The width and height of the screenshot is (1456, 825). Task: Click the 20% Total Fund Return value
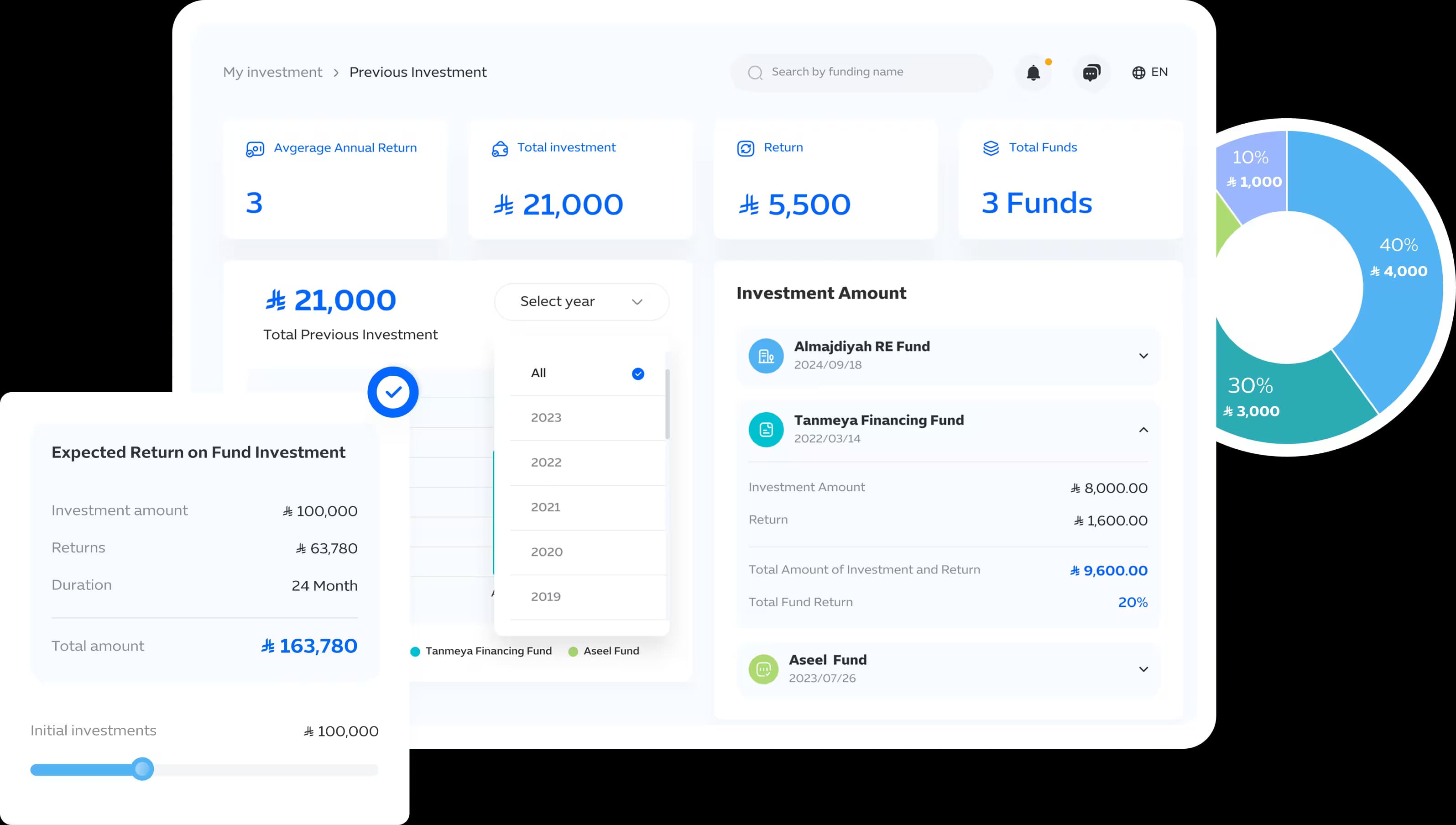click(1133, 602)
